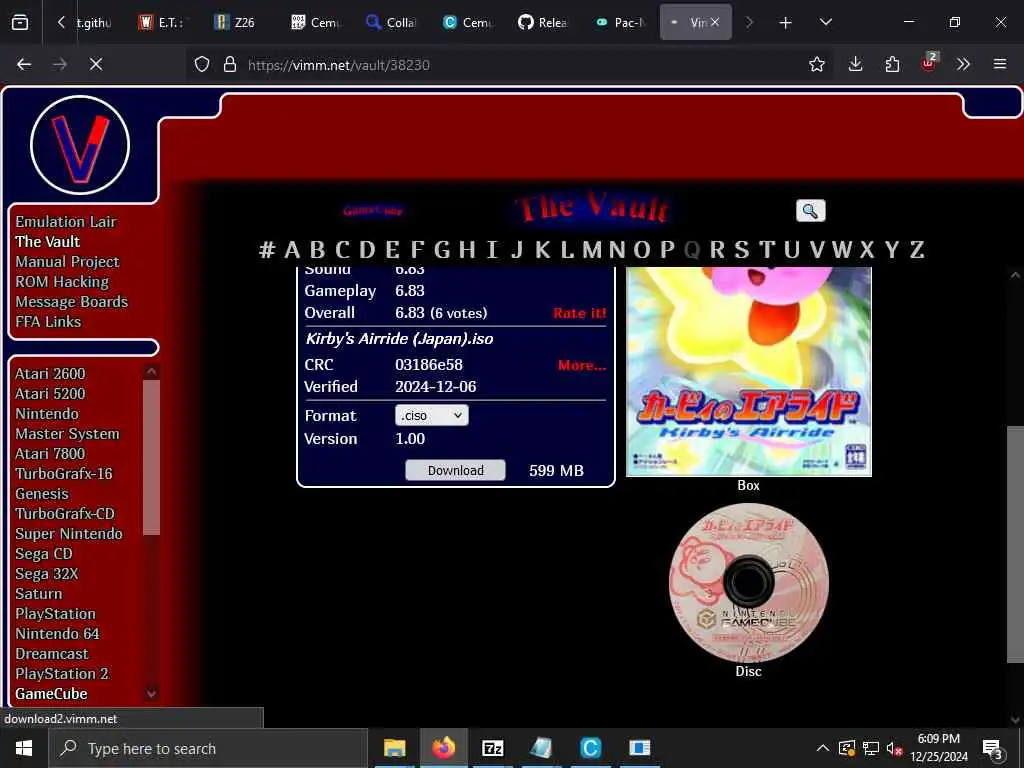1024x768 pixels.
Task: Open the Emulation Lair link
Action: 66,221
